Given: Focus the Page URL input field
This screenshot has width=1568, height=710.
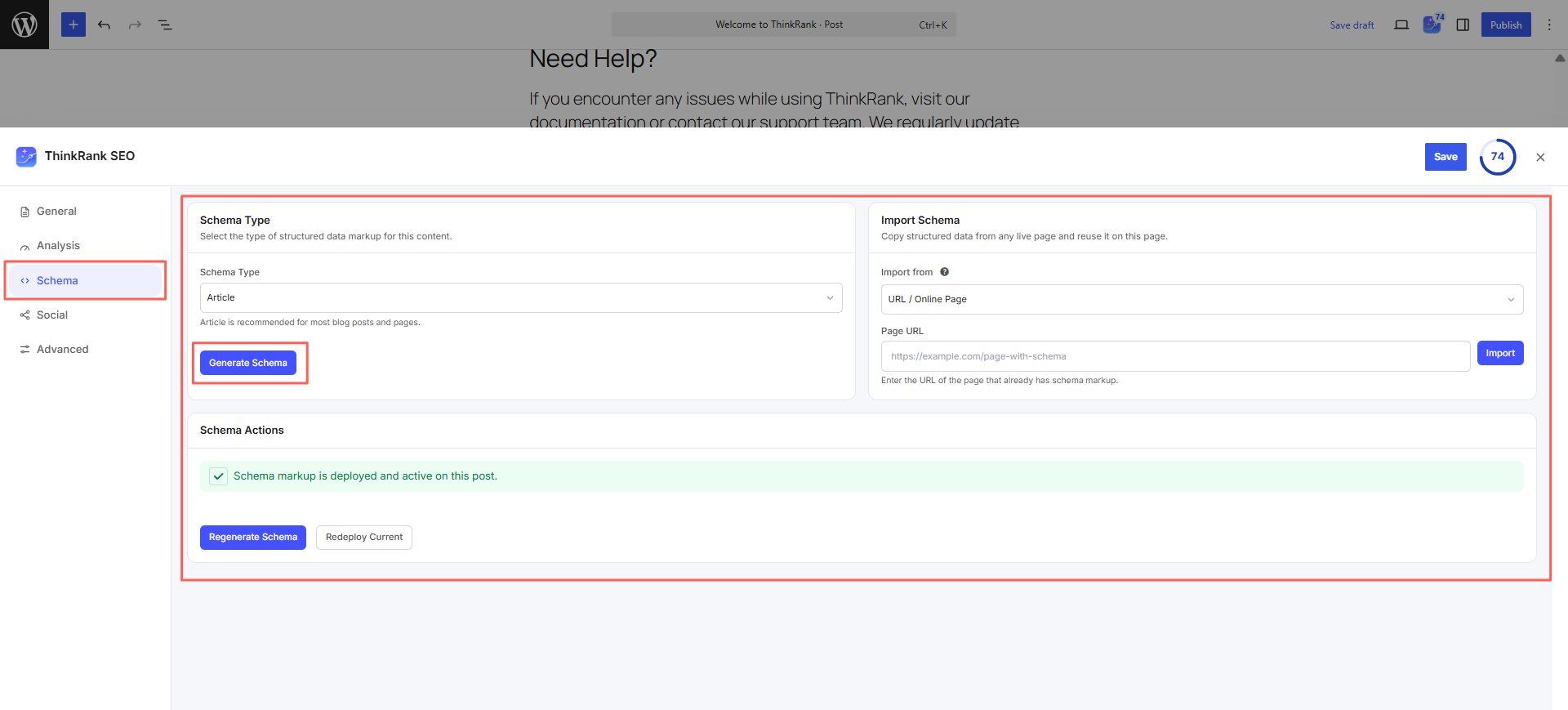Looking at the screenshot, I should click(1175, 356).
